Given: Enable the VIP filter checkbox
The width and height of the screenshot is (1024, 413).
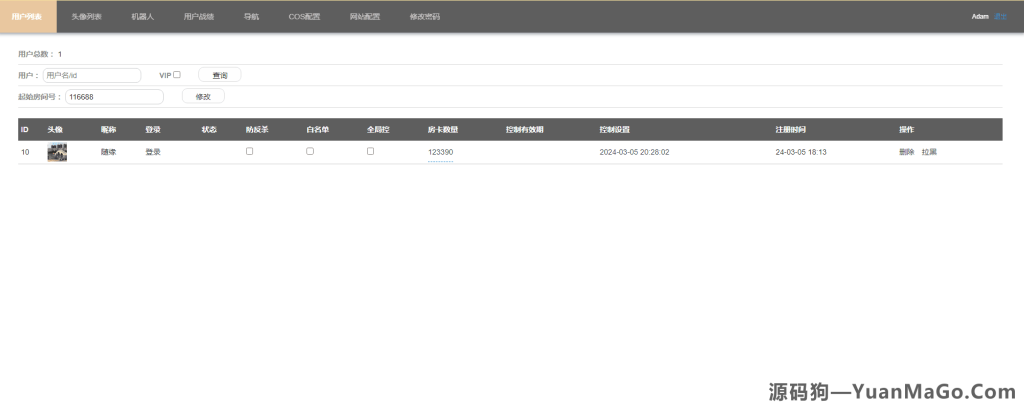Looking at the screenshot, I should tap(177, 74).
